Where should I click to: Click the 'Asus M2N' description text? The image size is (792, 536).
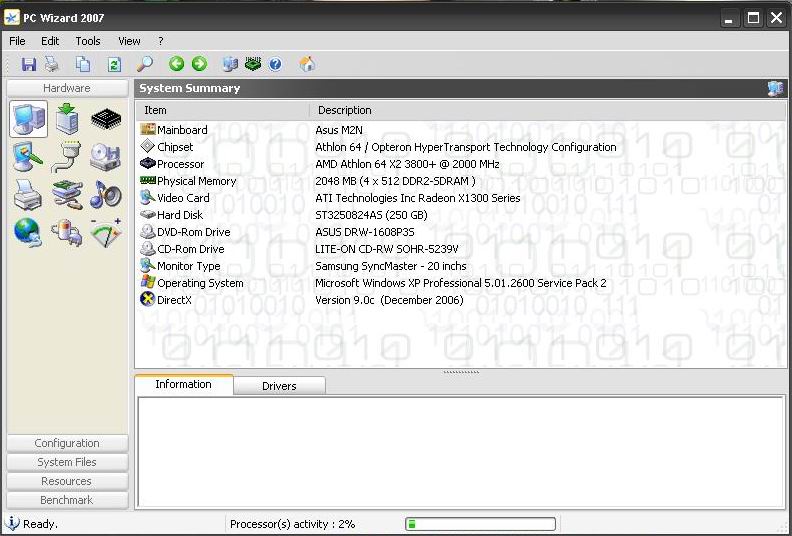click(x=339, y=130)
